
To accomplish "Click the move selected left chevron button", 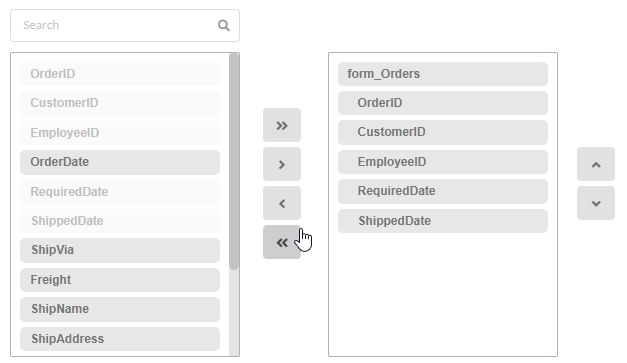I will click(x=282, y=203).
